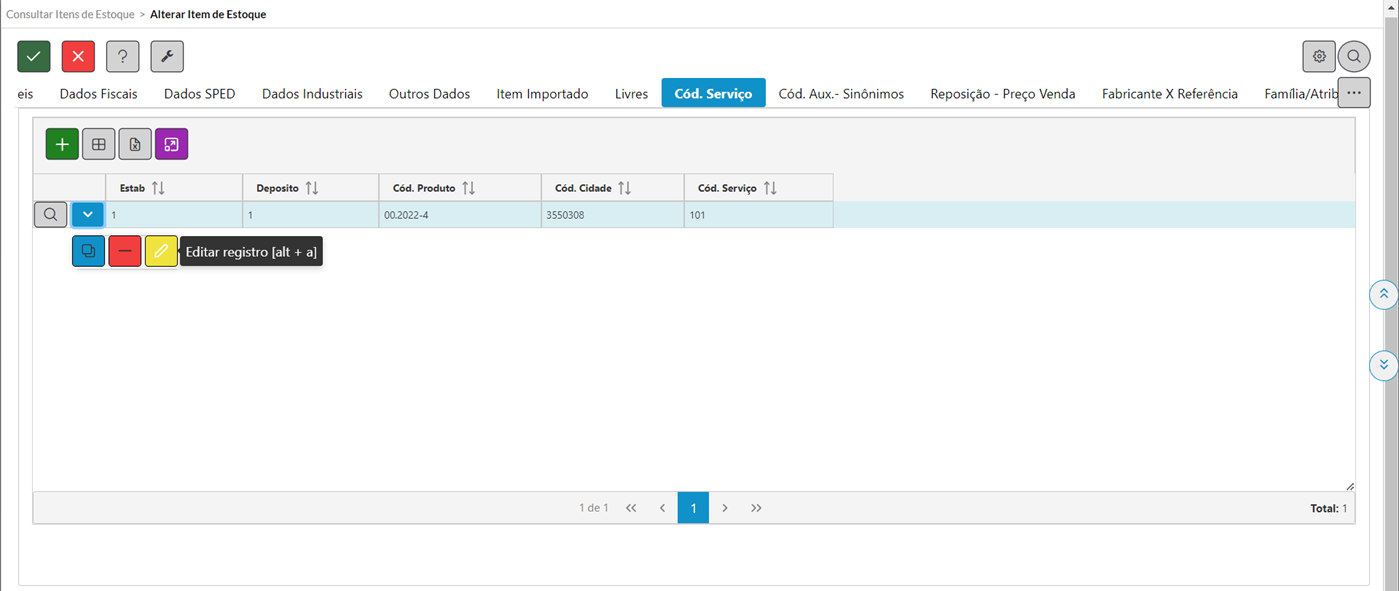Open help via the question mark button
1399x591 pixels.
123,56
